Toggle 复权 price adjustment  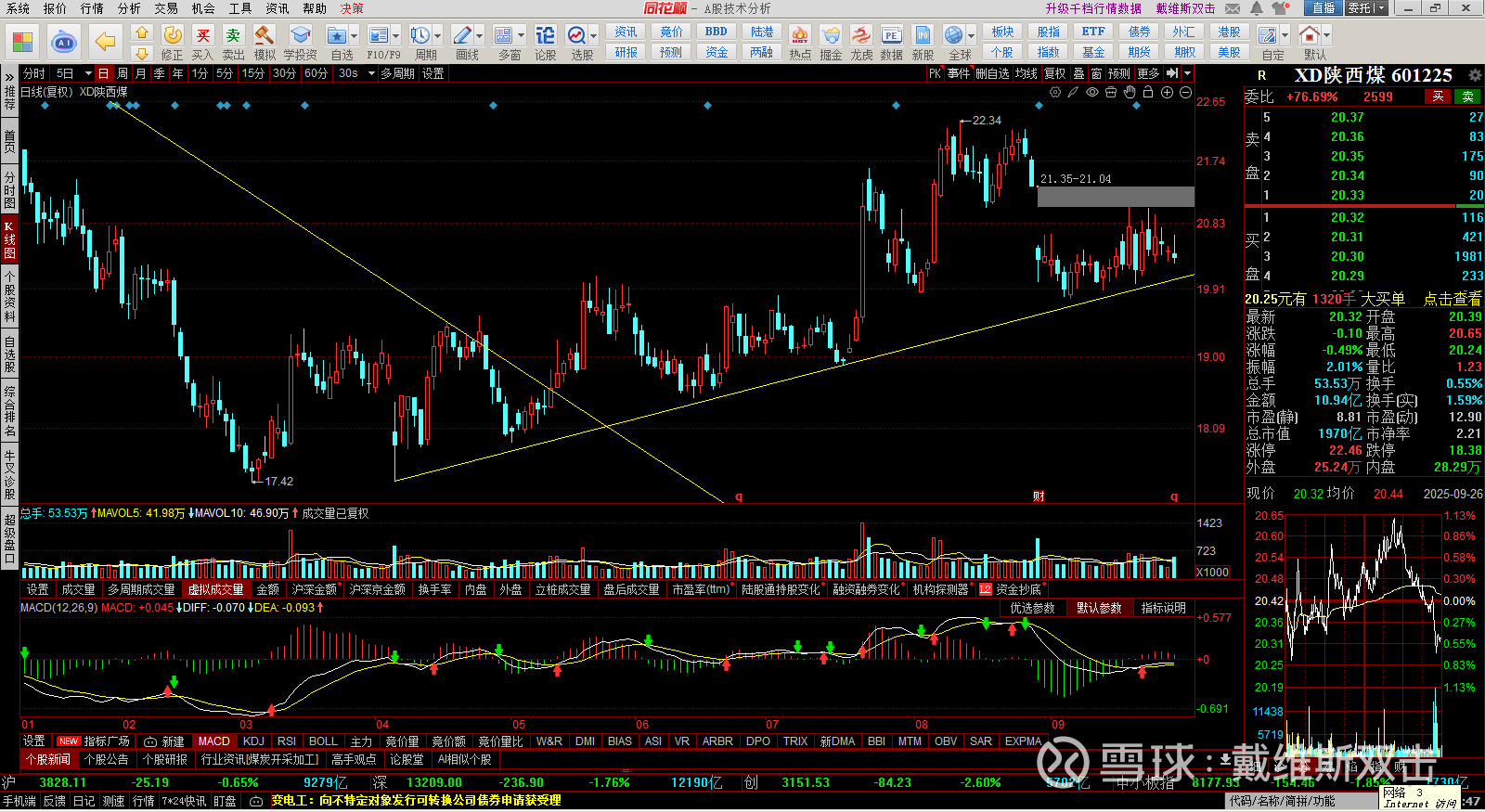(1055, 73)
